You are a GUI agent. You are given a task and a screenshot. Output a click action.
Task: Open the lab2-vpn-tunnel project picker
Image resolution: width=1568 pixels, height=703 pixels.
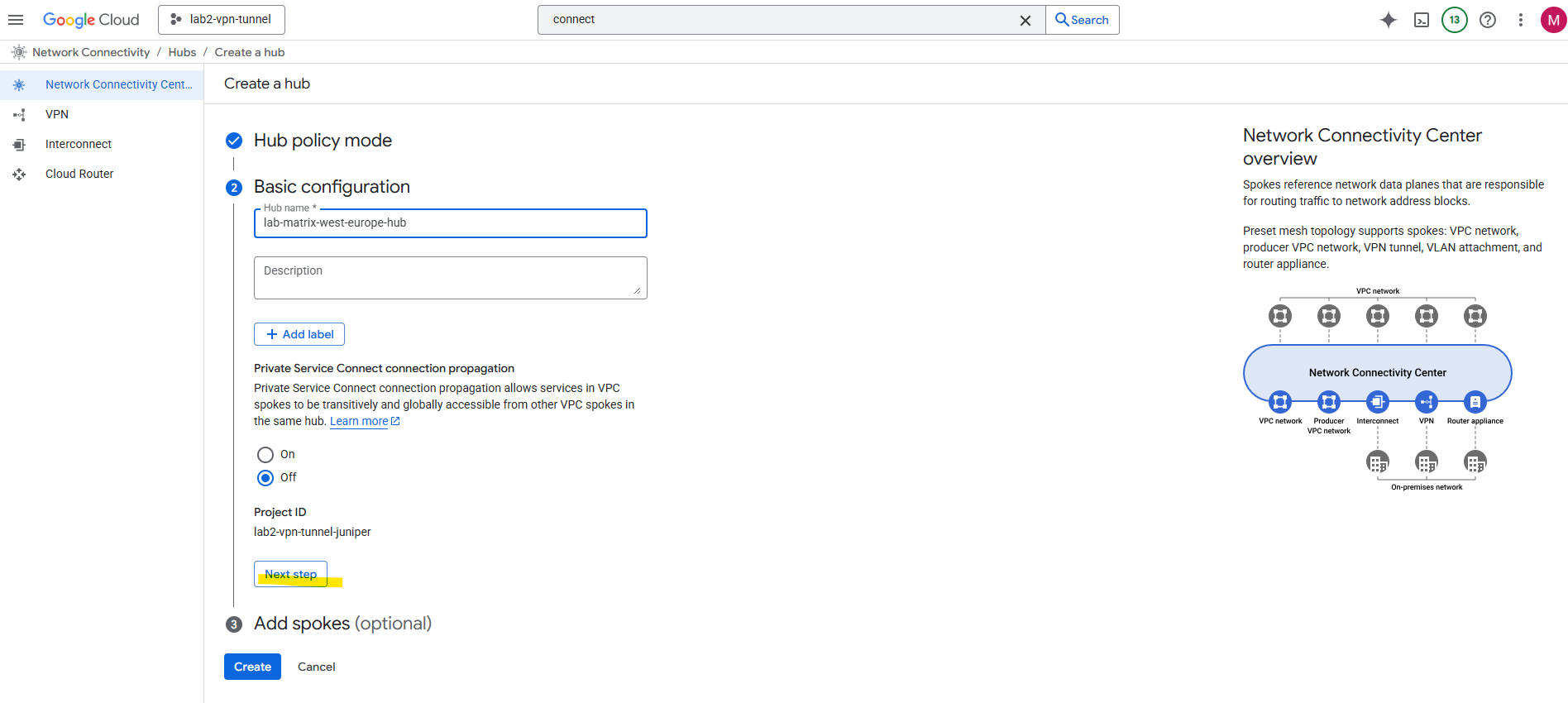click(x=222, y=20)
